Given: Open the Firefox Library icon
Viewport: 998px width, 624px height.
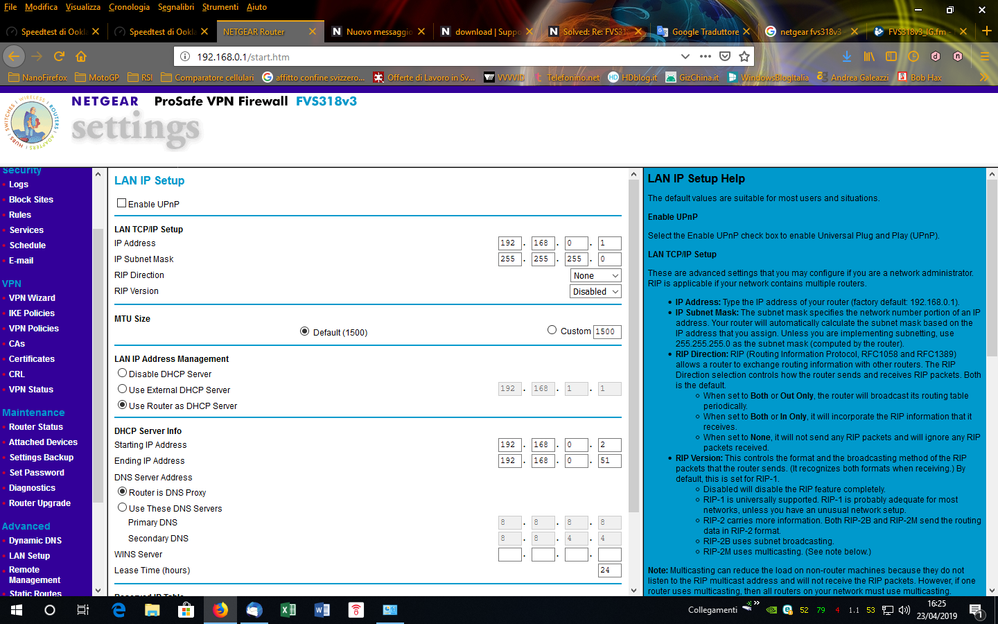Looking at the screenshot, I should (869, 58).
